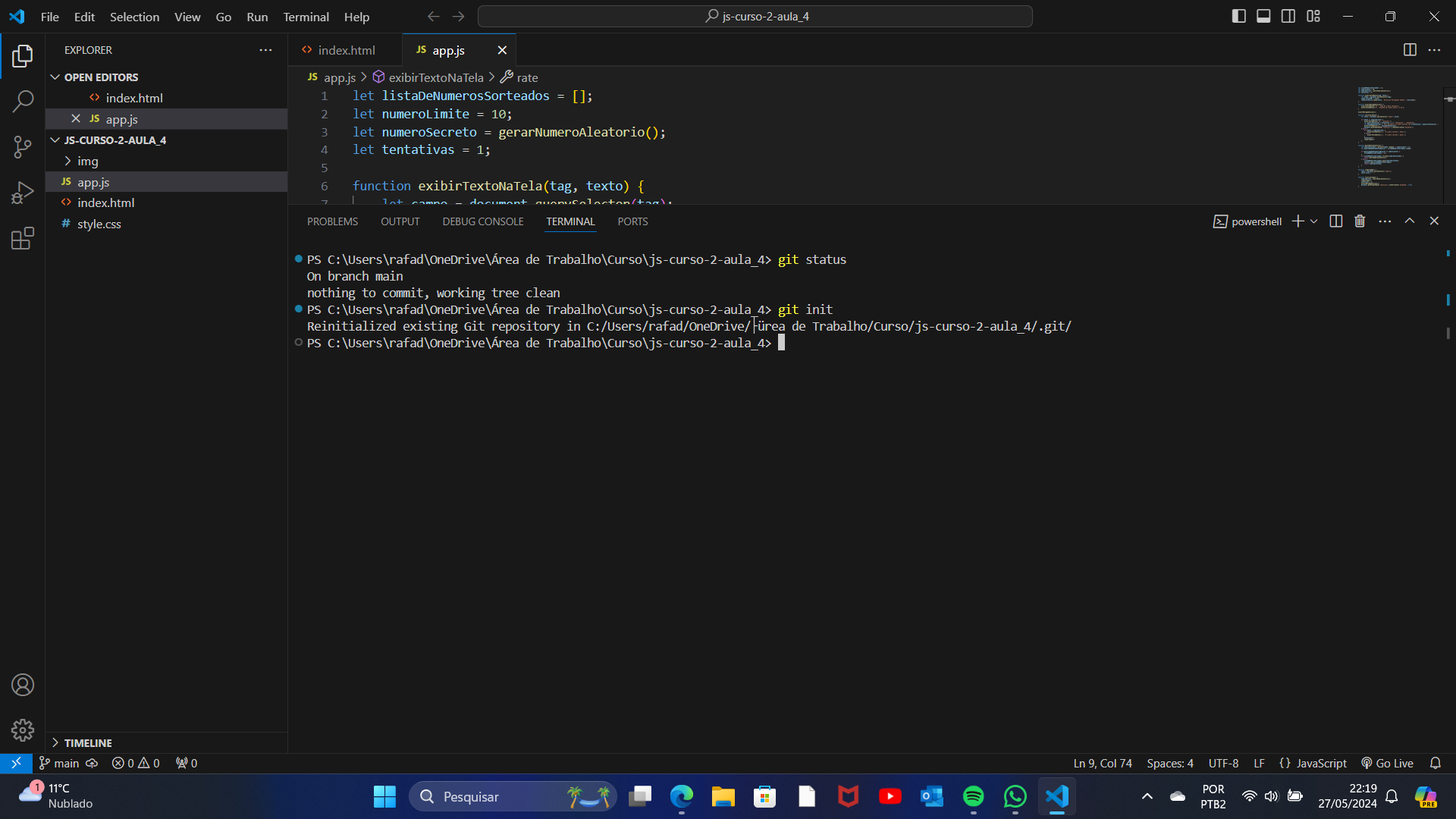Open WhatsApp from the taskbar

[x=1015, y=796]
